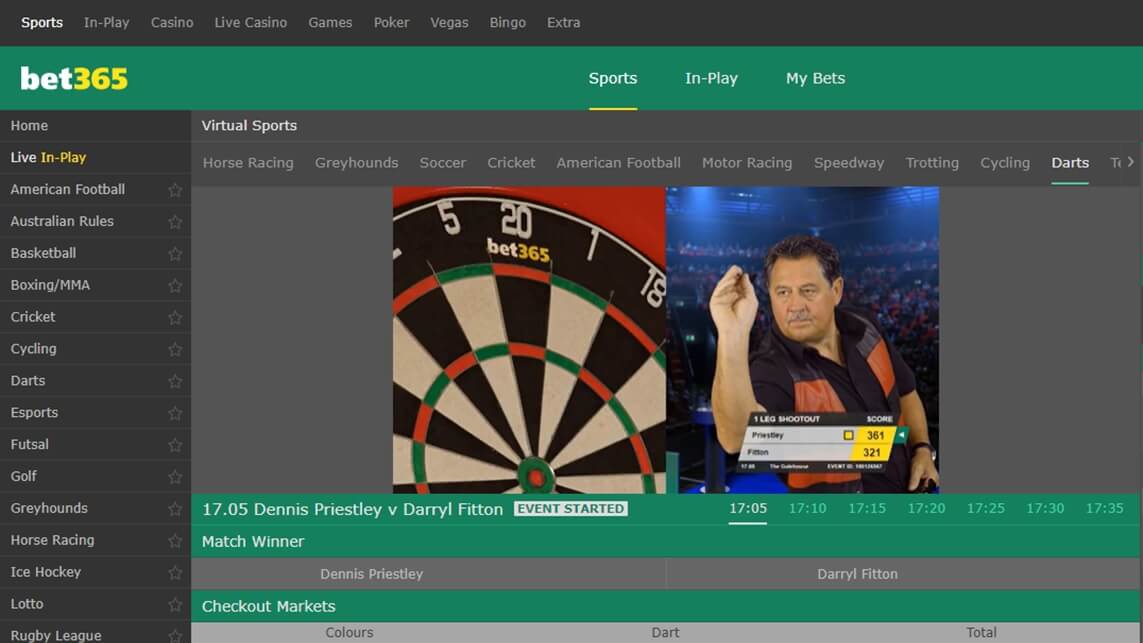Screen dimensions: 1143x643
Task: Open virtual Cycling tab
Action: point(1005,163)
